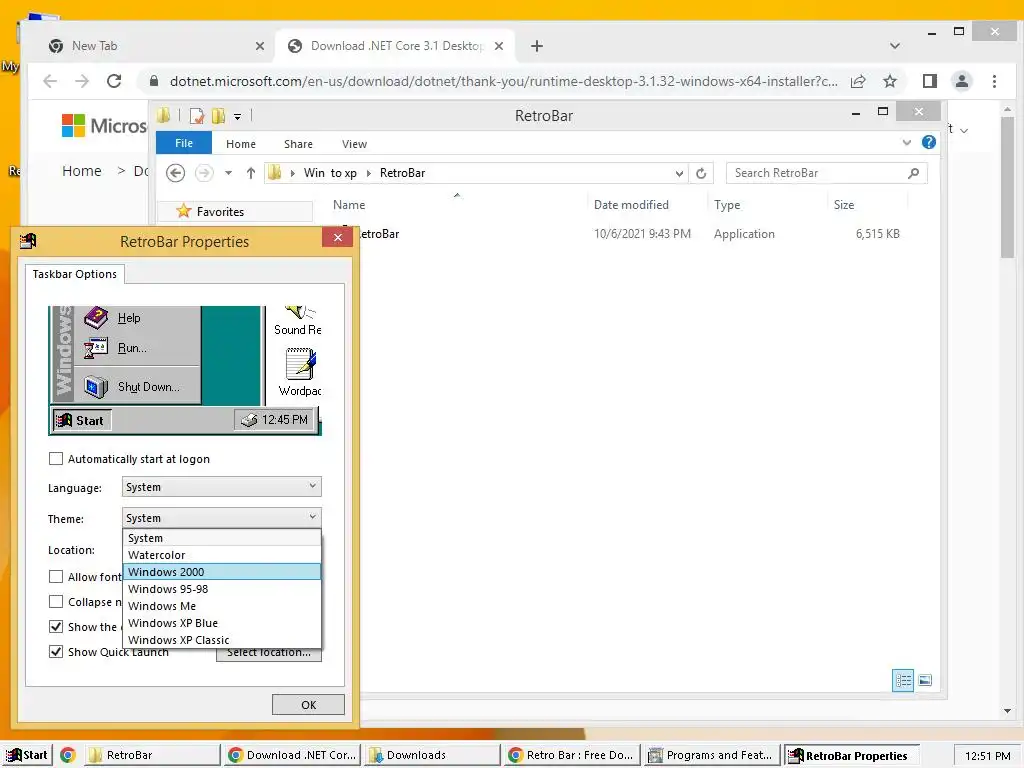Click the new folder icon in quick access toolbar
1024x768 pixels.
[219, 116]
